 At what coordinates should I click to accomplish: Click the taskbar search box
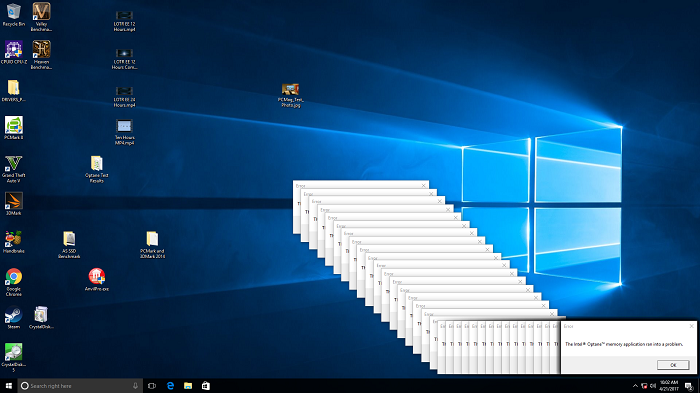tap(80, 385)
